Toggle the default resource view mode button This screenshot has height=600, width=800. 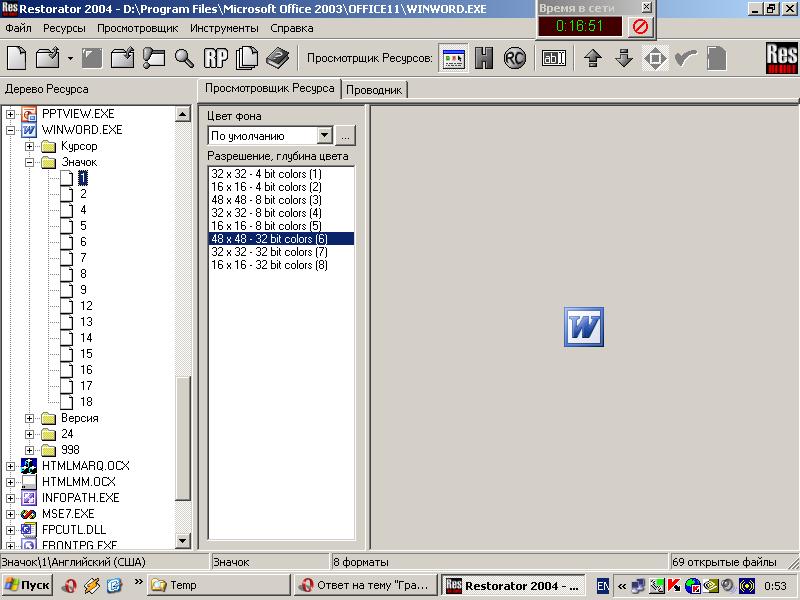pyautogui.click(x=453, y=58)
